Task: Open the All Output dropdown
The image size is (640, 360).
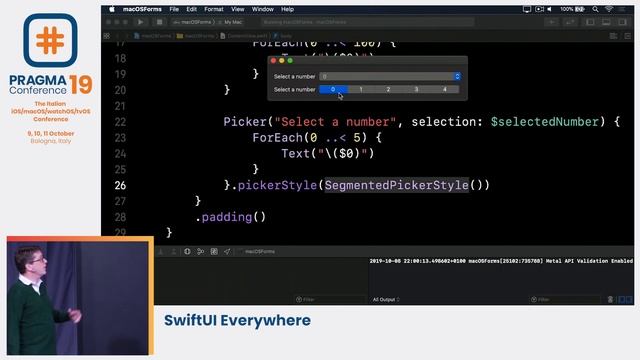Action: point(386,299)
